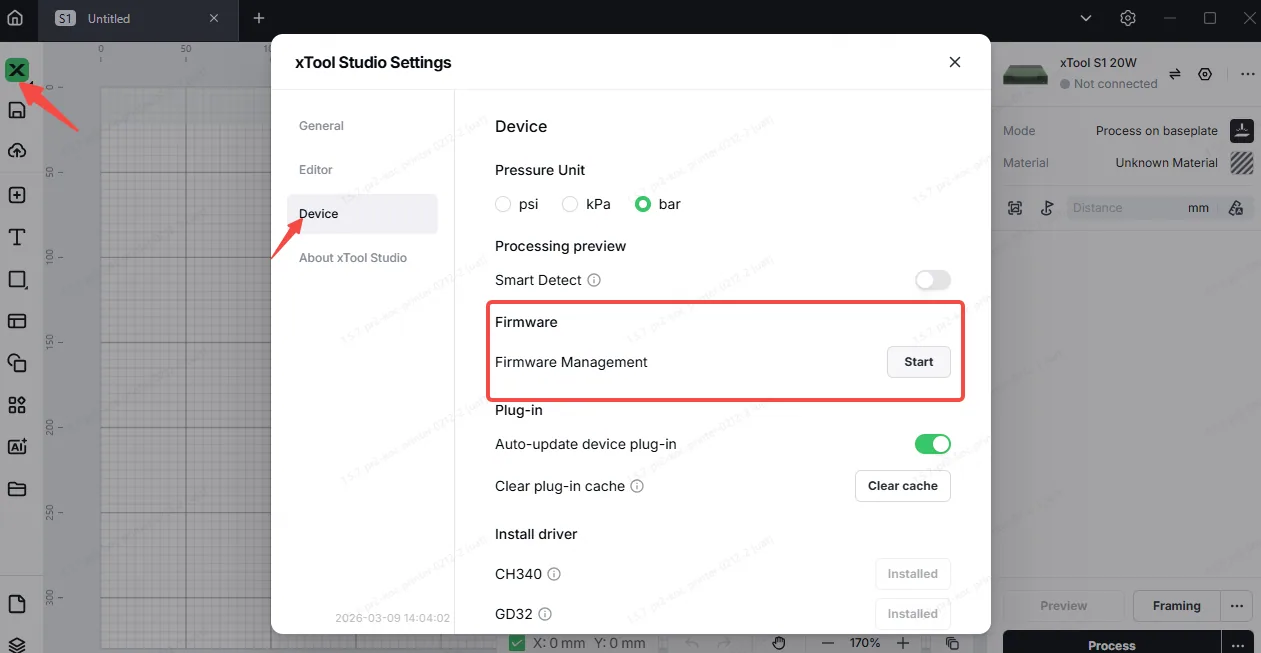
Task: Click the cloud upload icon
Action: pos(17,151)
